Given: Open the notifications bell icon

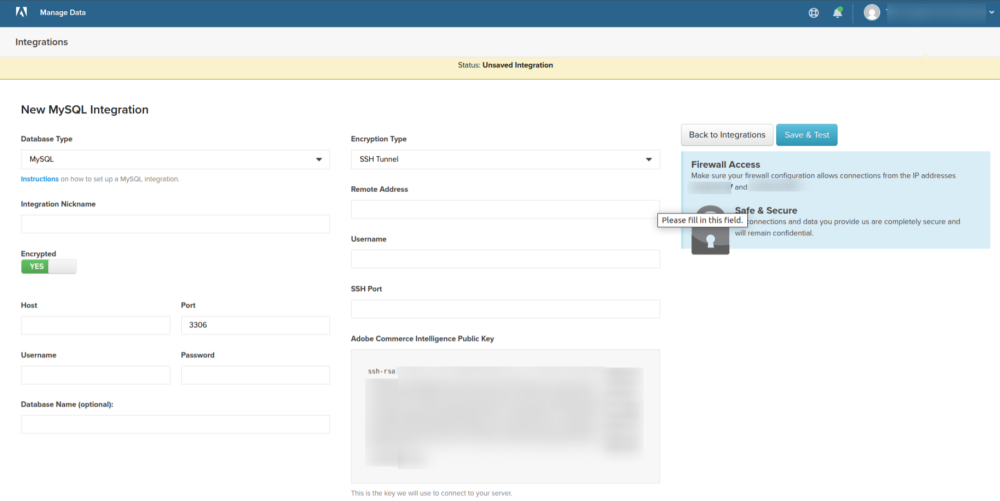Looking at the screenshot, I should (x=837, y=13).
